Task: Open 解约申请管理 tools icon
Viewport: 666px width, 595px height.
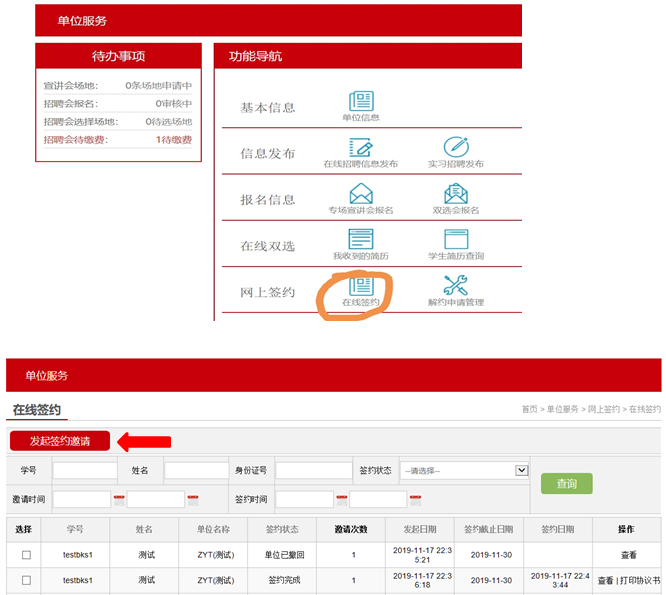Action: [x=456, y=285]
